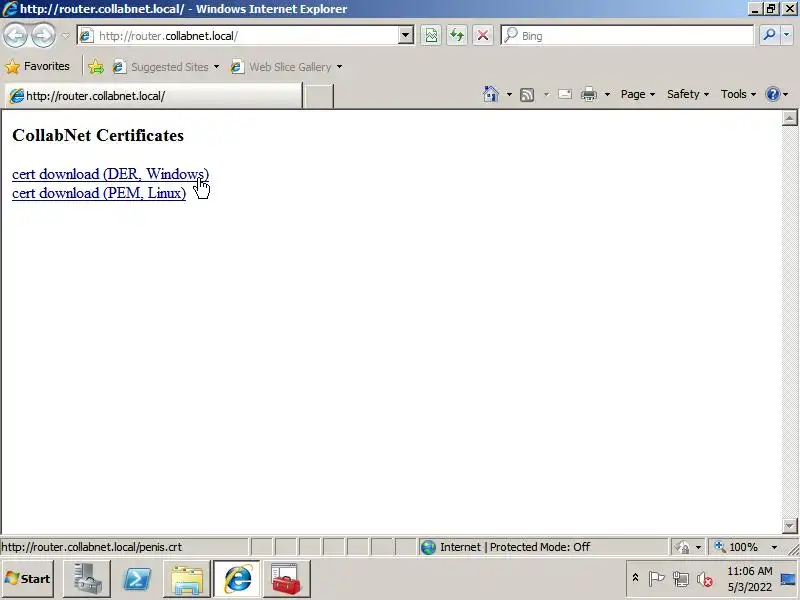Open the Suggested Sites favorite
The width and height of the screenshot is (800, 600).
166,67
